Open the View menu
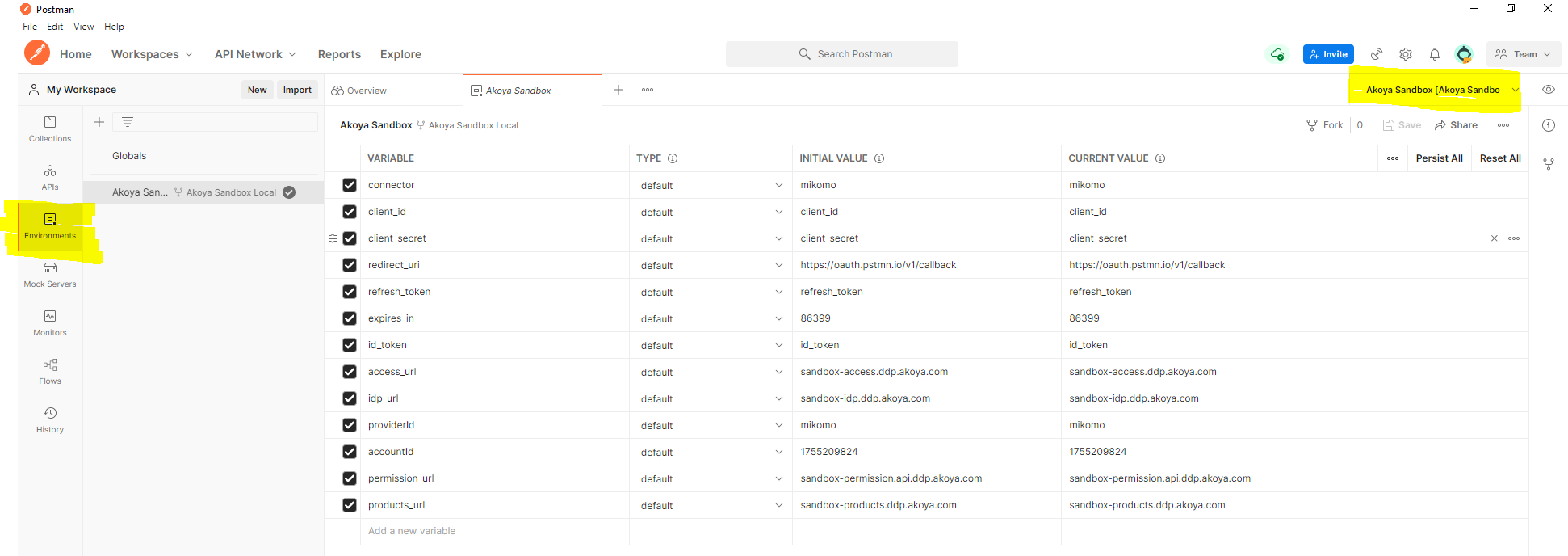1568x556 pixels. click(x=84, y=27)
